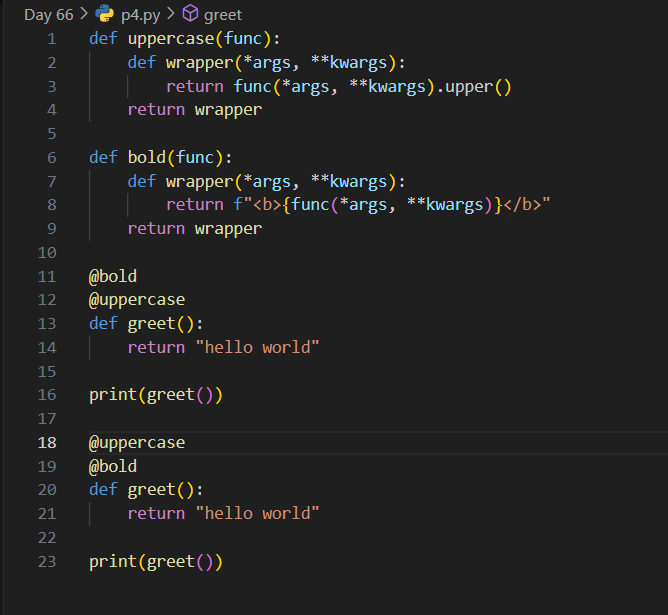Click 'wrapper' definition on line 7
Screen dimensions: 668x615
point(199,182)
